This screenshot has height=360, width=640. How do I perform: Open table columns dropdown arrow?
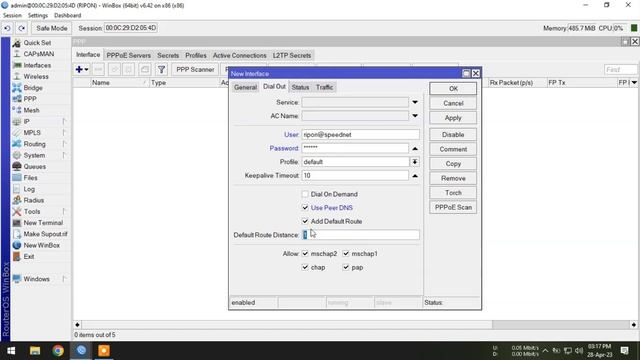pos(634,82)
